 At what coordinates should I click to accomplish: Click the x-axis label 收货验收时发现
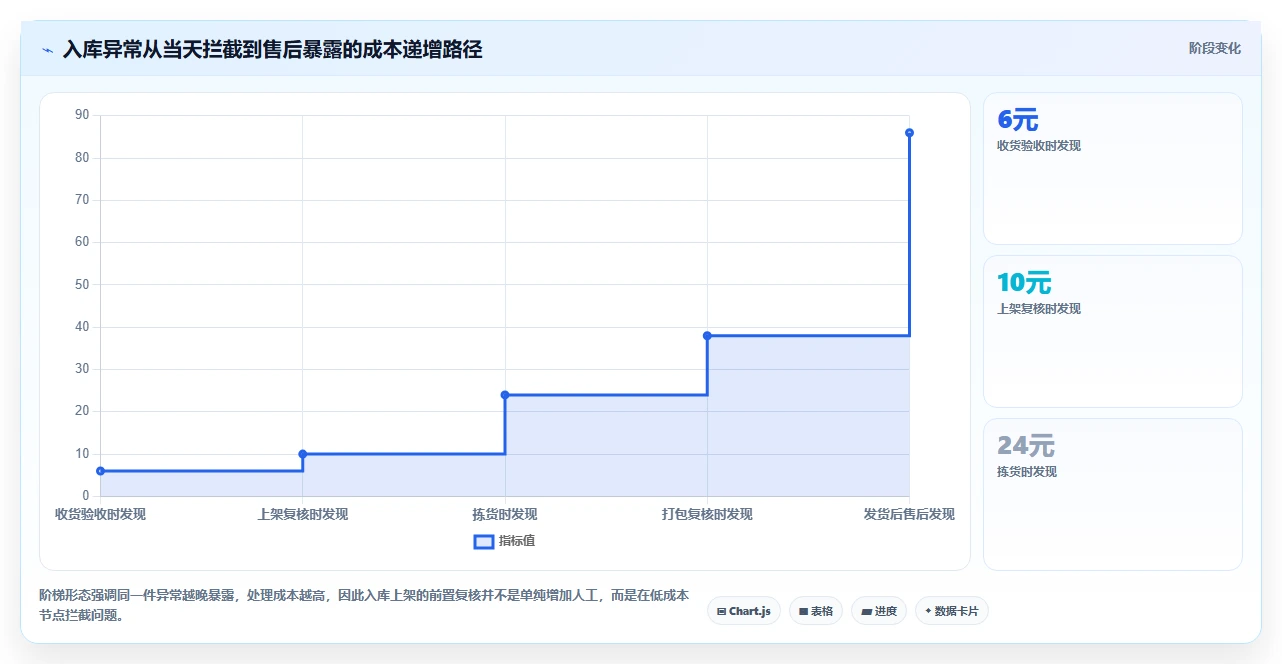point(100,514)
